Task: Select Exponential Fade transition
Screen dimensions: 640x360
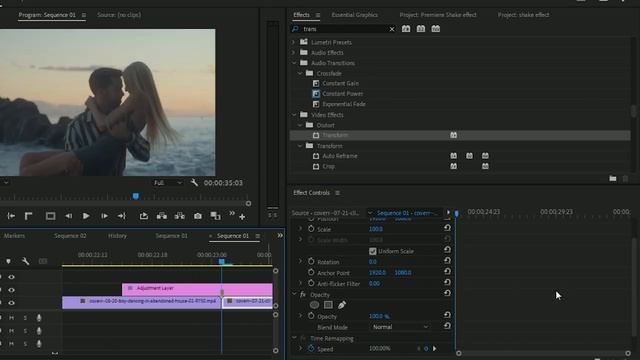Action: point(344,104)
